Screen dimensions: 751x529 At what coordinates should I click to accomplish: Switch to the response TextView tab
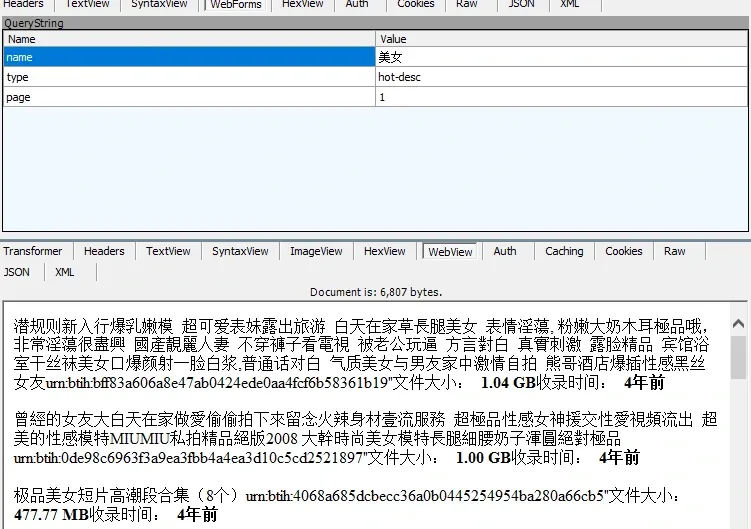pos(168,251)
